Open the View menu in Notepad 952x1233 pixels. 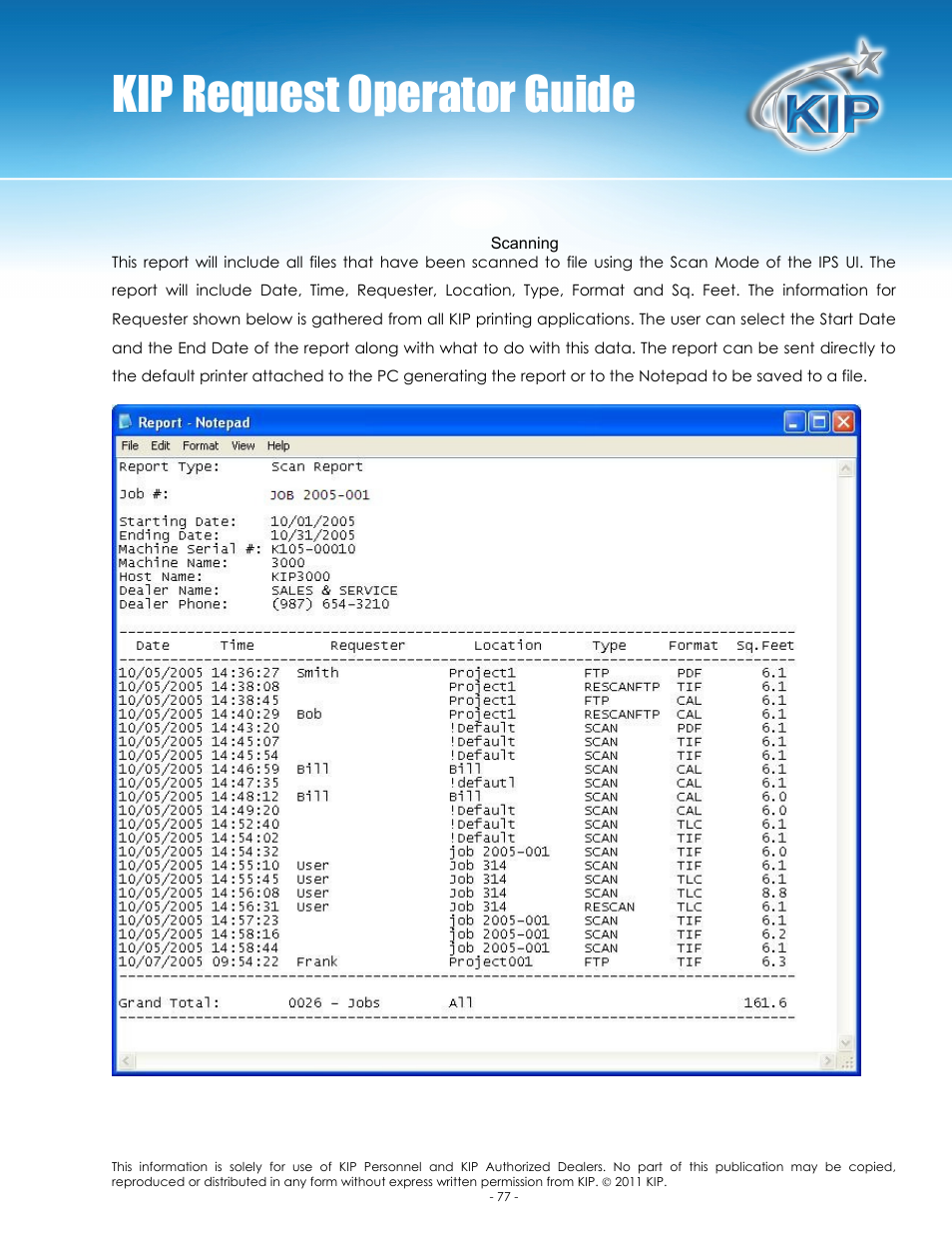point(242,446)
